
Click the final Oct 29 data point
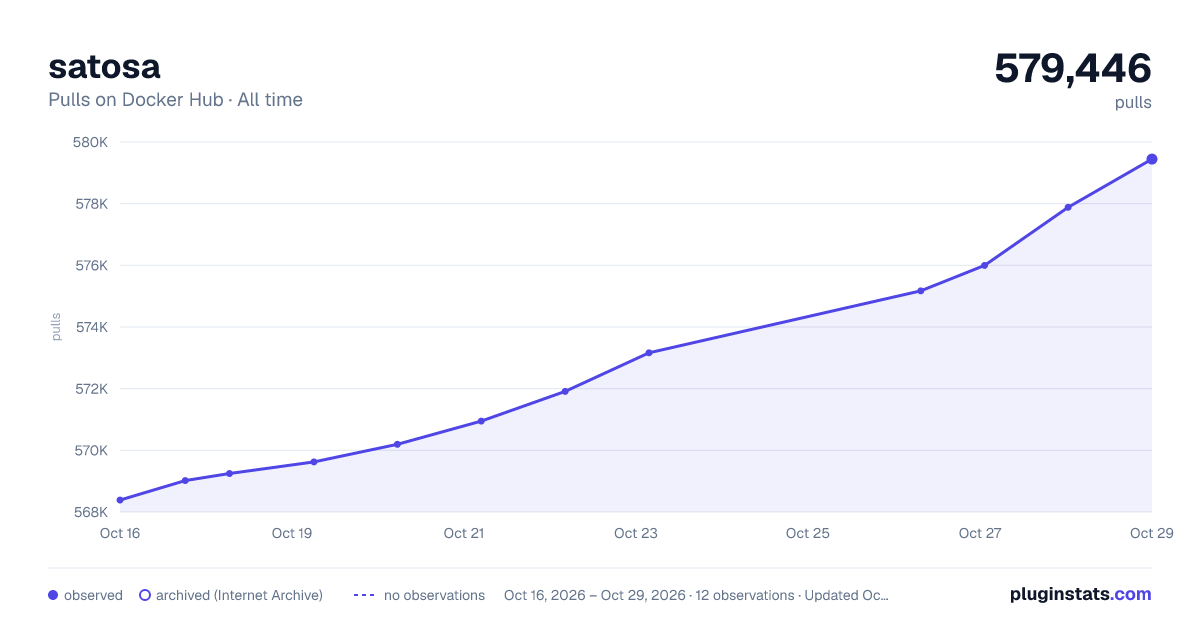1152,159
